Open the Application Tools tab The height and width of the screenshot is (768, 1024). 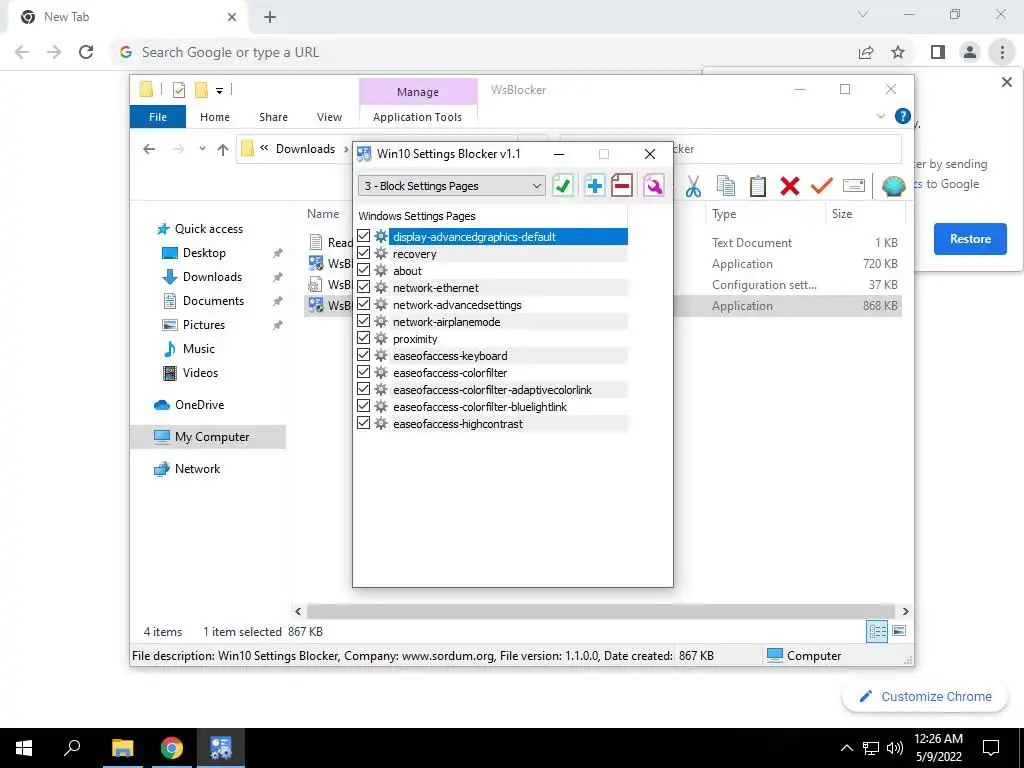pos(417,117)
